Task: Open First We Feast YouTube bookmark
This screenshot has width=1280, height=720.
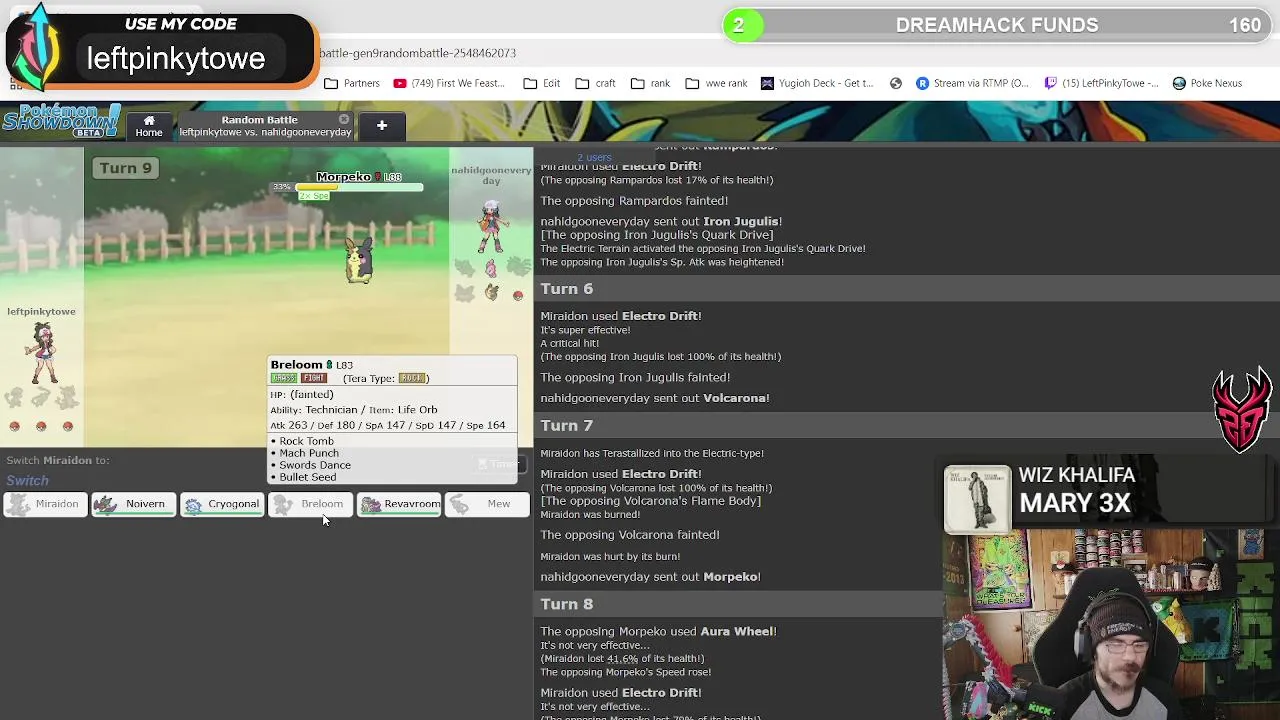Action: pos(449,83)
